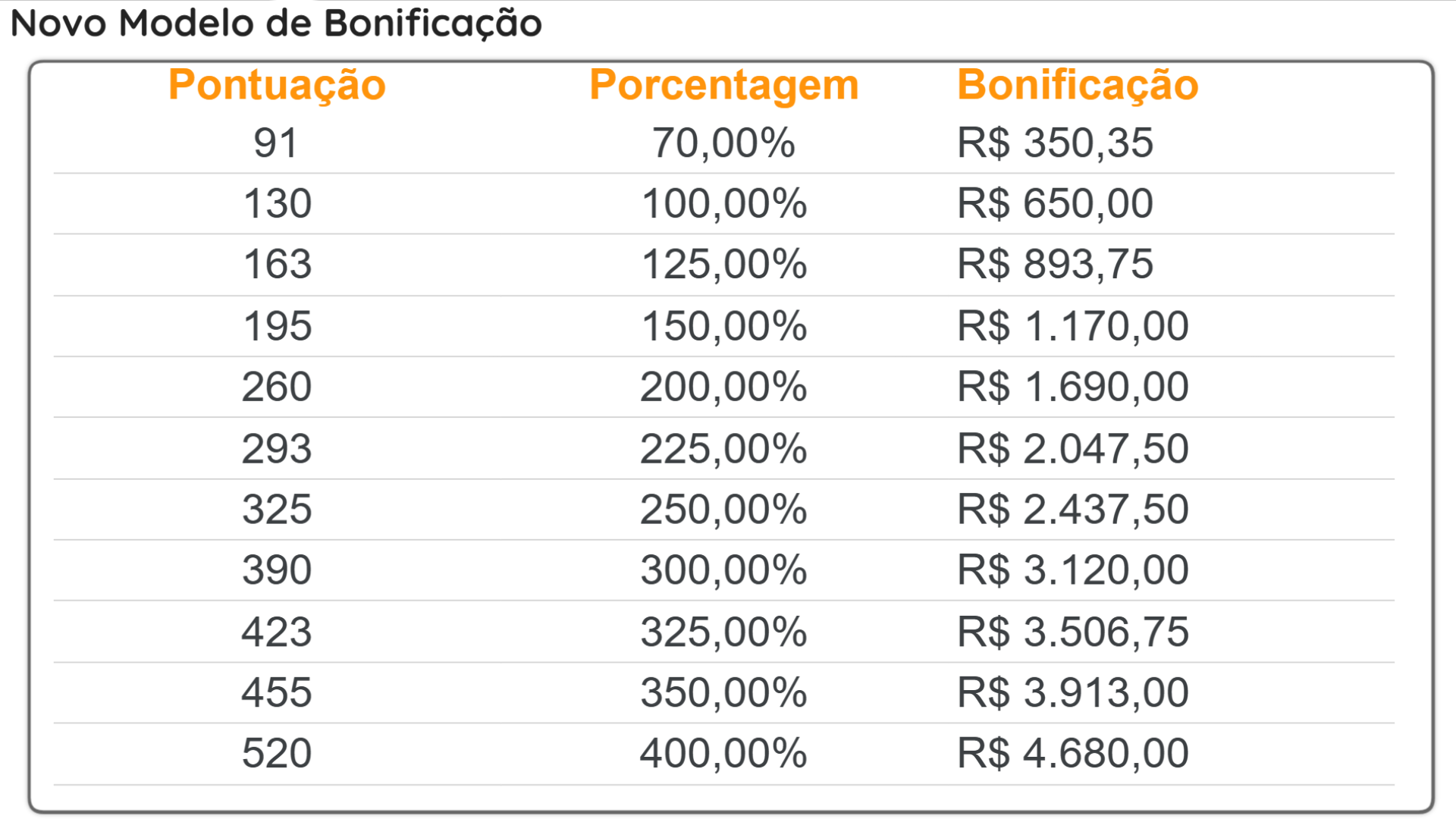Click the R$ 1.170,00 bonus value
This screenshot has width=1456, height=819.
1072,326
